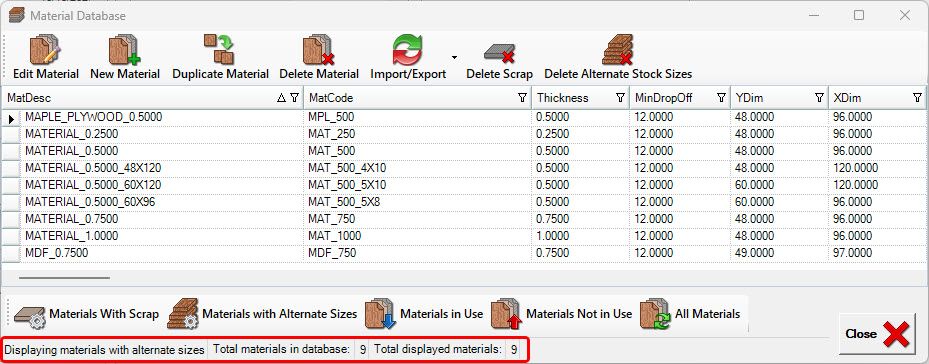The width and height of the screenshot is (929, 364).
Task: Open the YDim column filter
Action: 819,98
